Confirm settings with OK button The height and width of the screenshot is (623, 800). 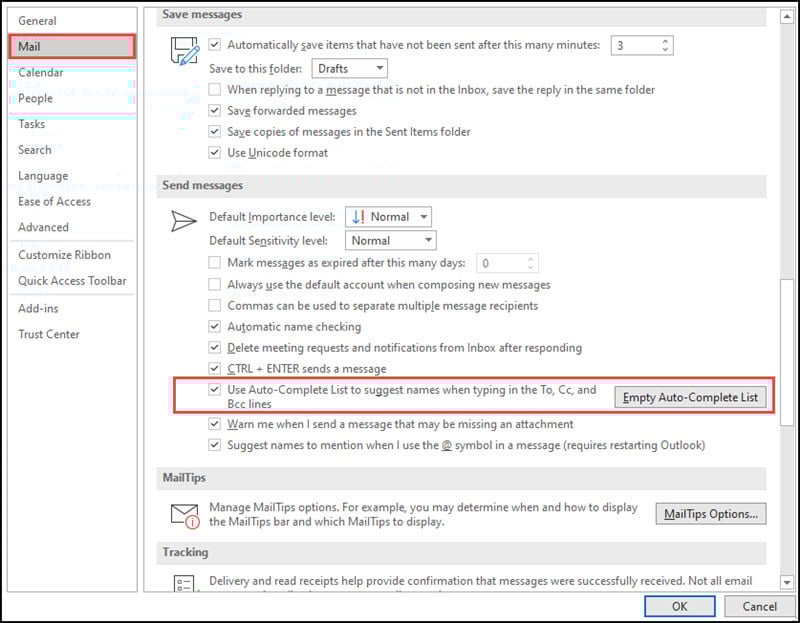(x=680, y=606)
